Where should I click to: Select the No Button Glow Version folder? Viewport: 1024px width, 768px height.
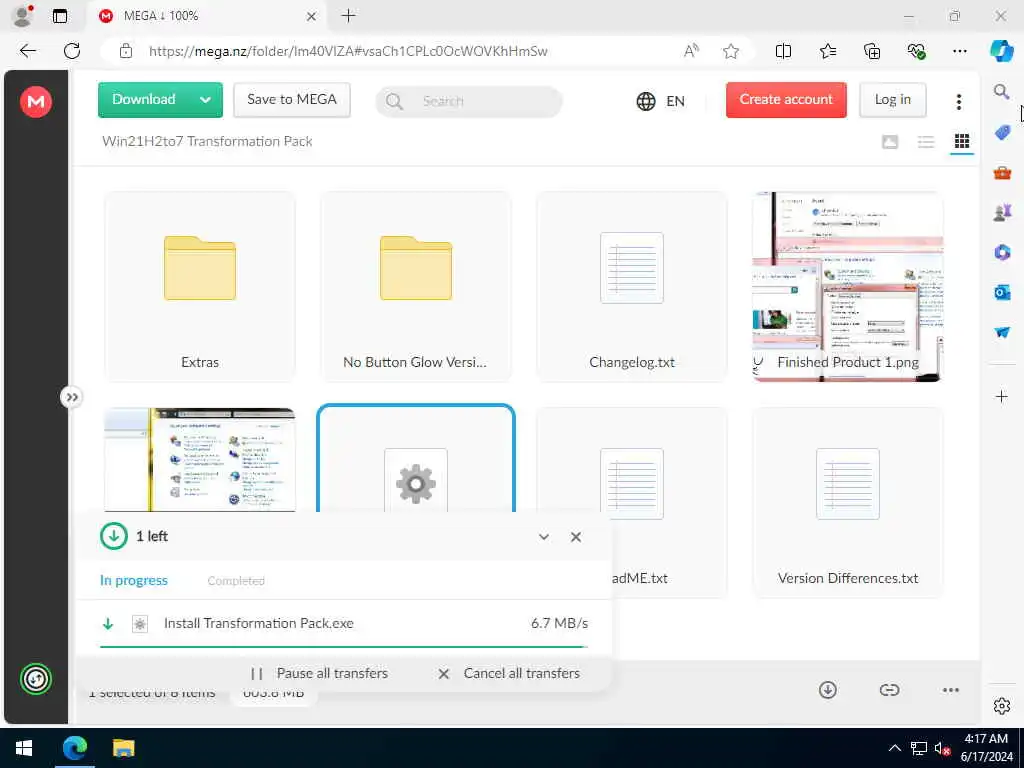tap(416, 286)
